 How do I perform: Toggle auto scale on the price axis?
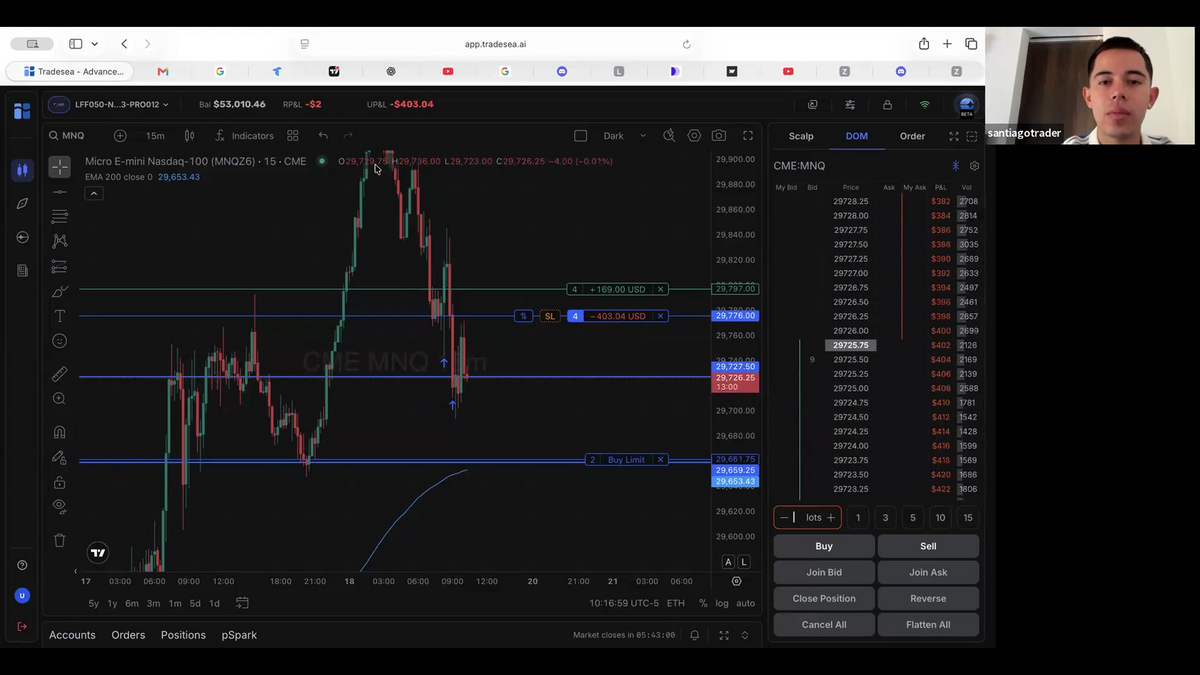tap(746, 603)
